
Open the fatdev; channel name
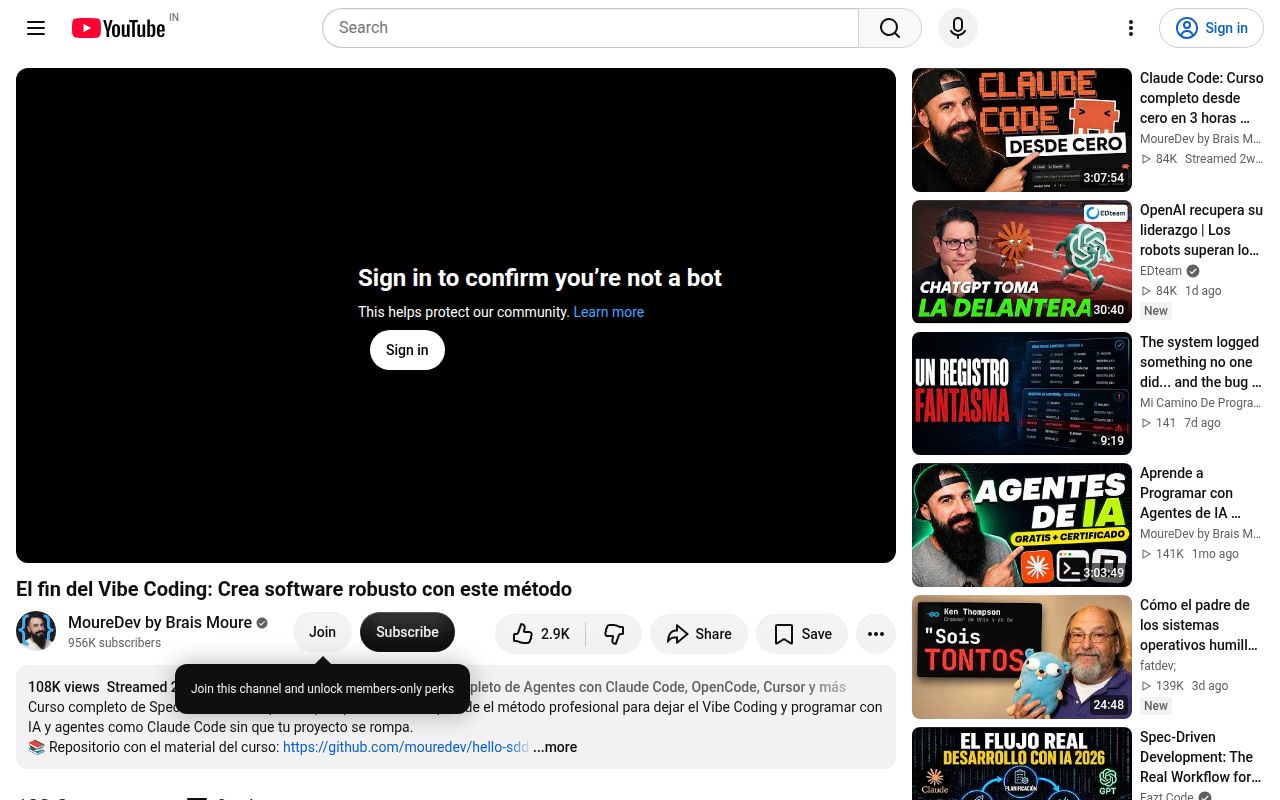pos(1158,666)
